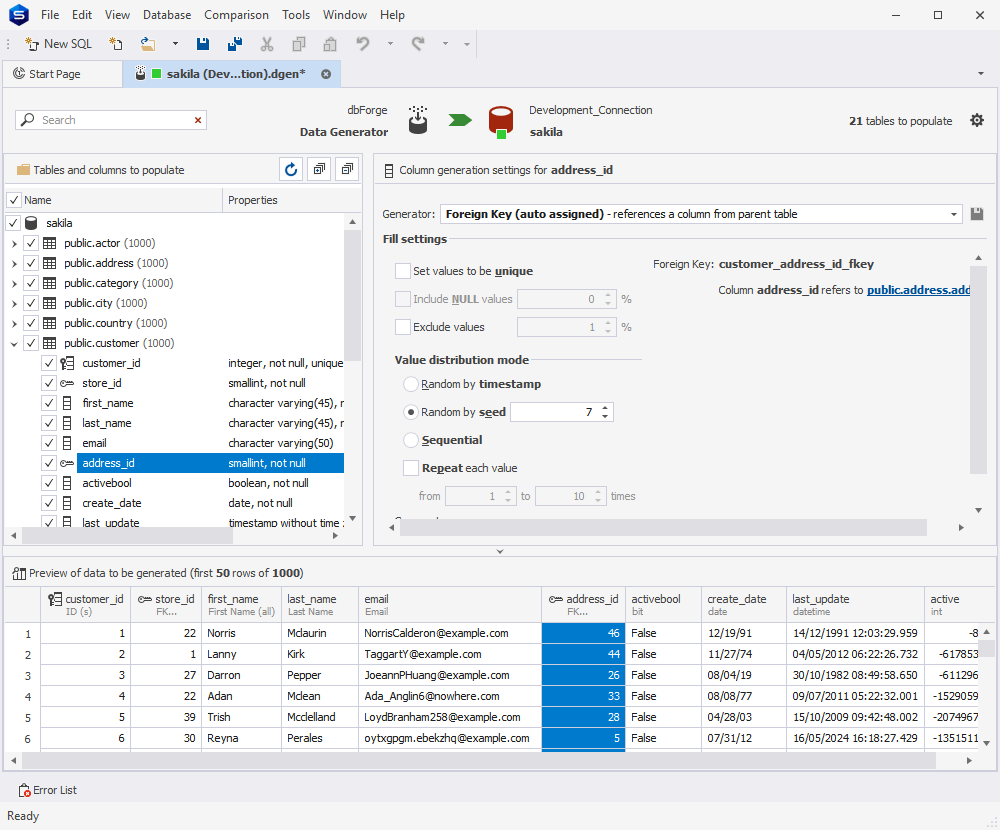1000x830 pixels.
Task: Click the new document icon beside New SQL
Action: coord(115,44)
